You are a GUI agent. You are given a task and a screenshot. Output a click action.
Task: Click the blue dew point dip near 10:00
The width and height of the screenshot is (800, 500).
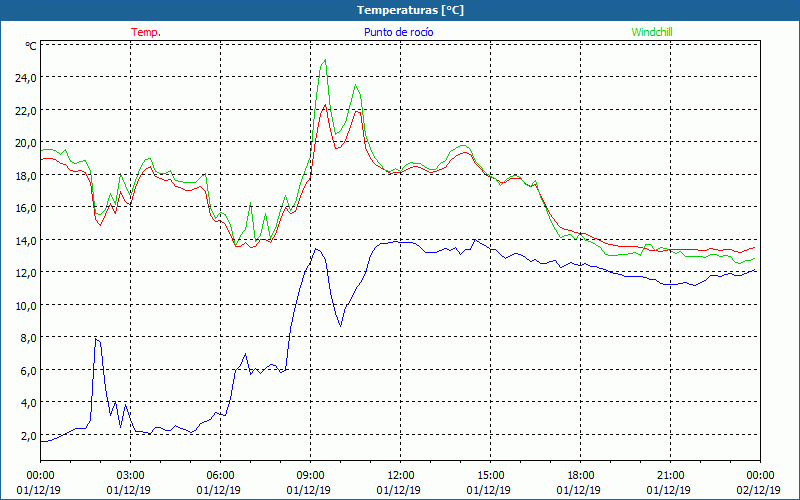click(x=340, y=325)
